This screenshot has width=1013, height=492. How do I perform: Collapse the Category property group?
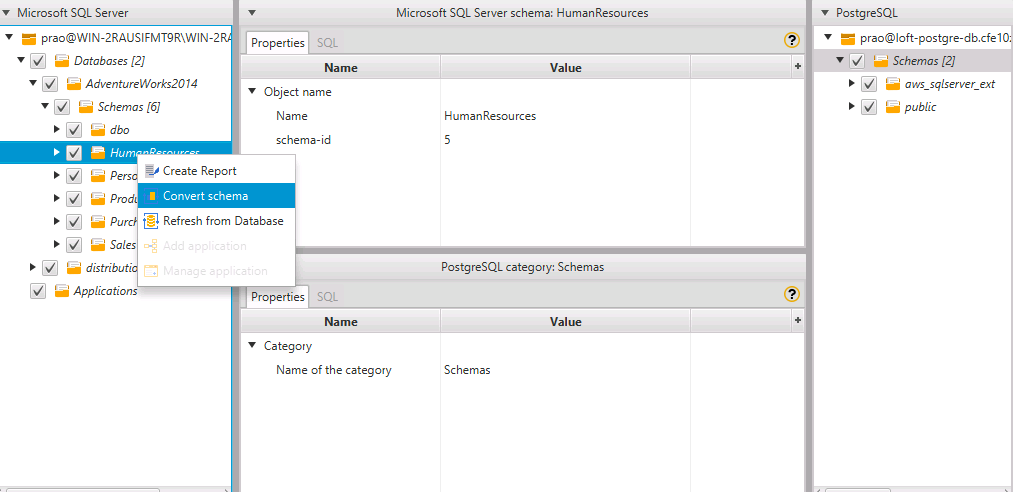pyautogui.click(x=252, y=345)
